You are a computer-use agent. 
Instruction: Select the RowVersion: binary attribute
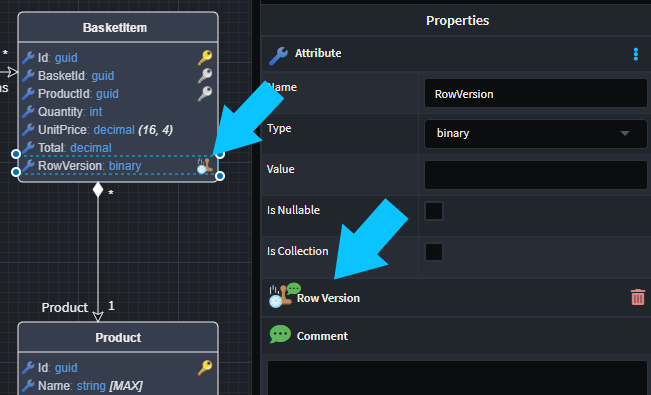click(90, 166)
